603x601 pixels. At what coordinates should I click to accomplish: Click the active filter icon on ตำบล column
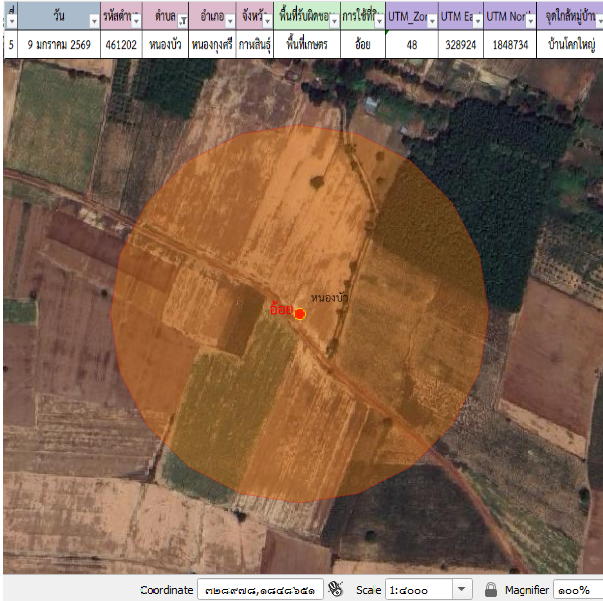point(183,21)
